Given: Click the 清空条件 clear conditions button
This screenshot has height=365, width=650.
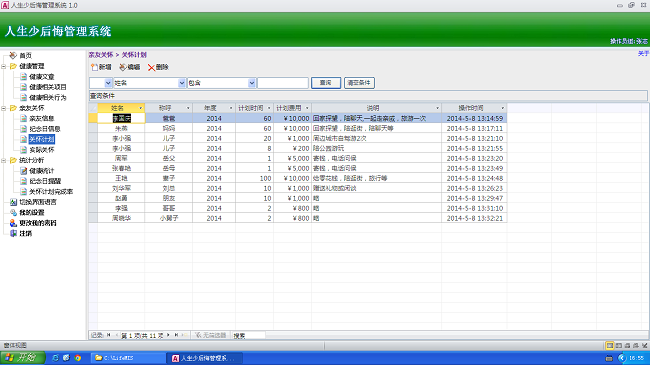Looking at the screenshot, I should [359, 83].
